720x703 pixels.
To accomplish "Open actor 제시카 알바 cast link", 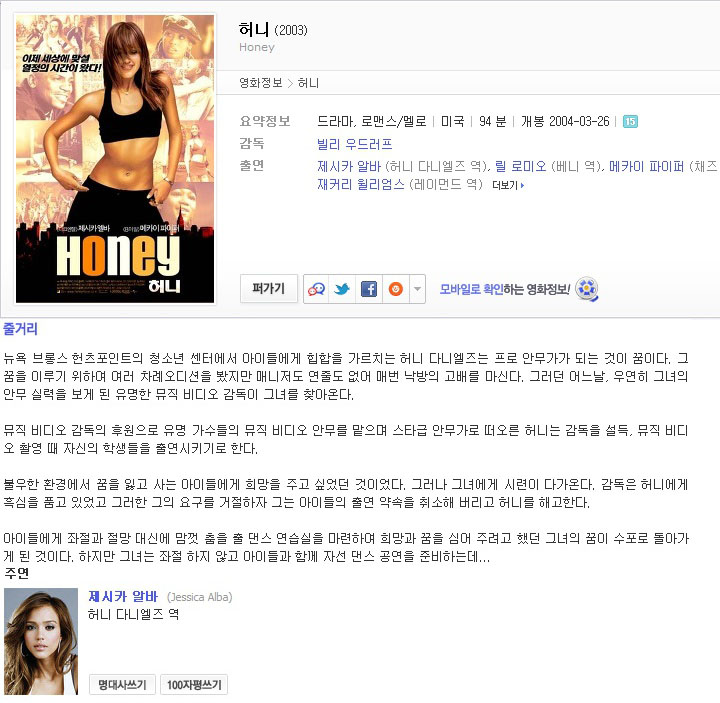I will [349, 166].
